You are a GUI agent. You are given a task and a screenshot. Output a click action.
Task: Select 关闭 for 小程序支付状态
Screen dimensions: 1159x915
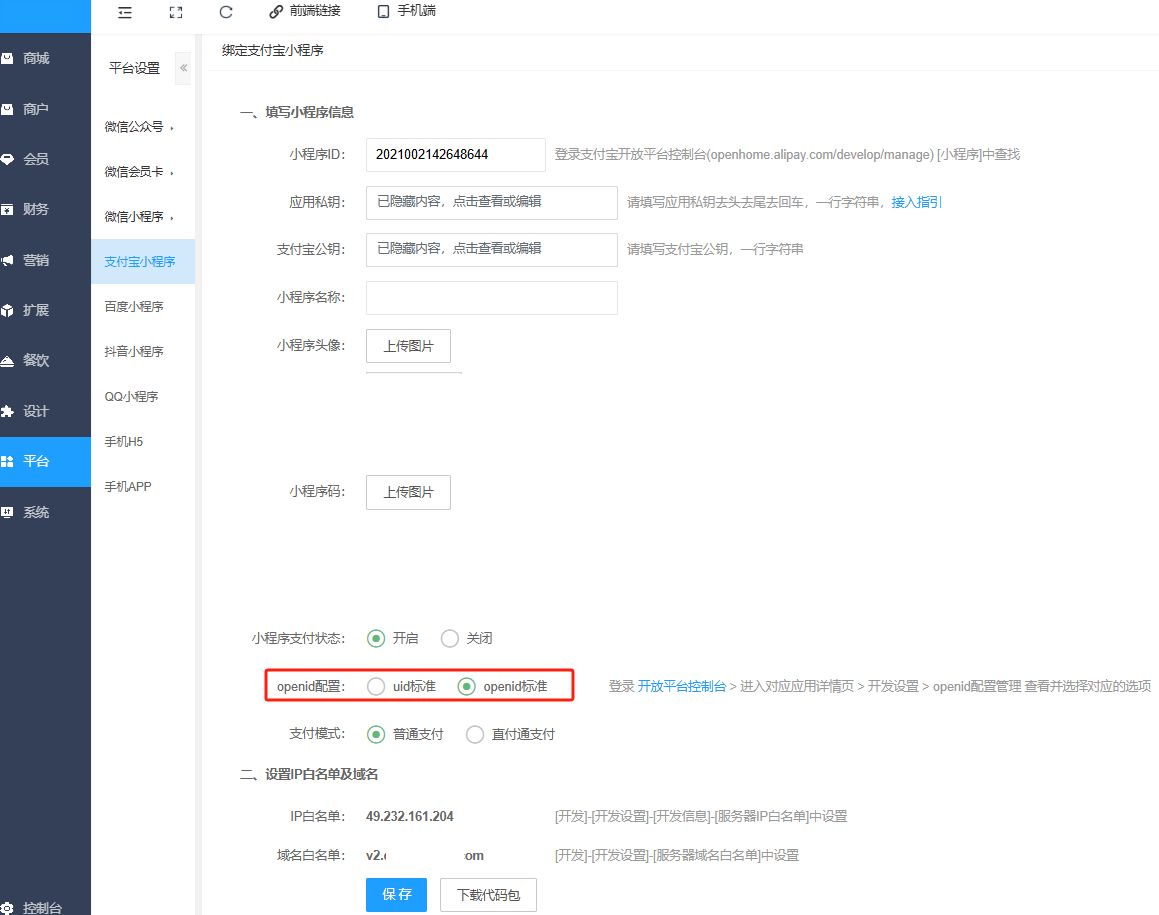(450, 638)
